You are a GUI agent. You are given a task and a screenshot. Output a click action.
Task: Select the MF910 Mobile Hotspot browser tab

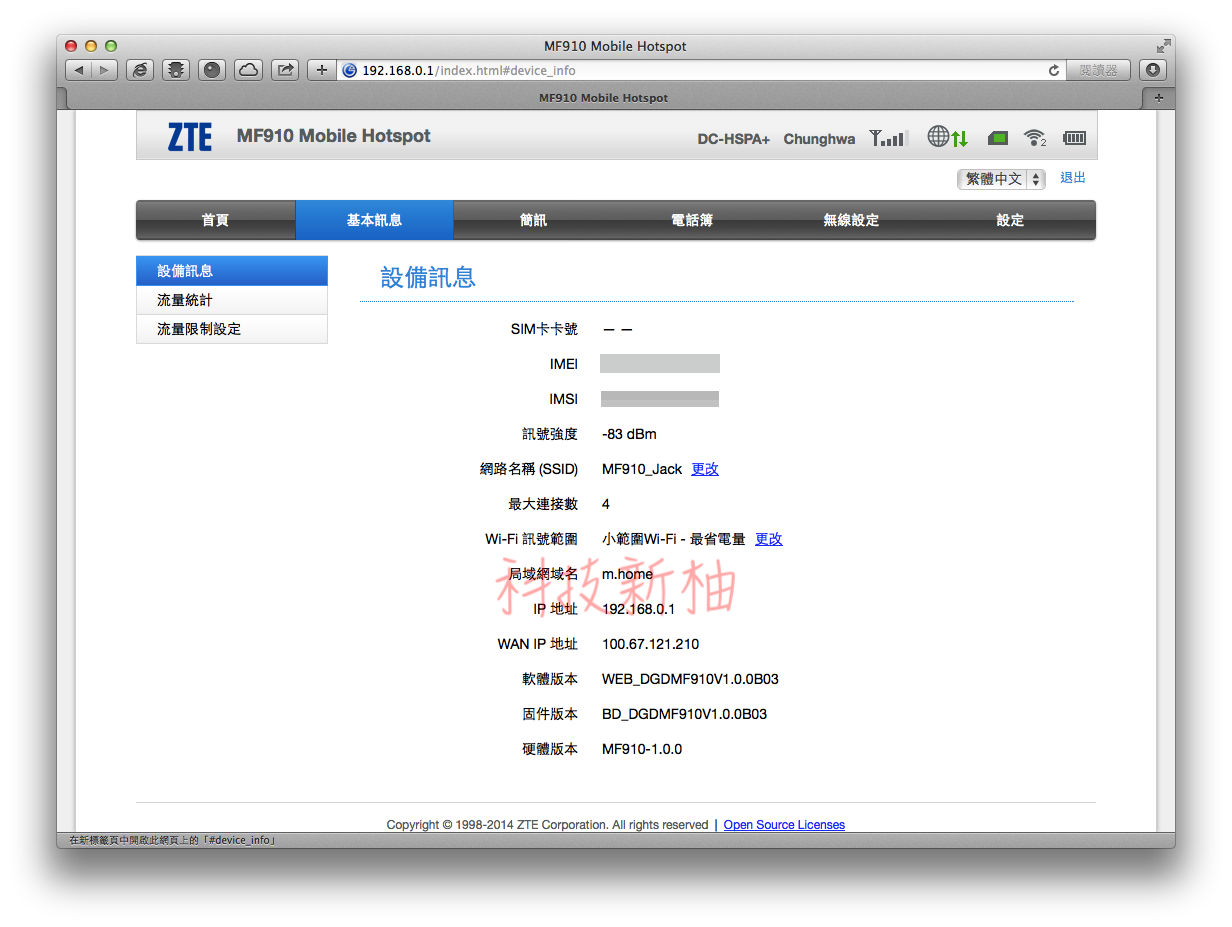(603, 98)
